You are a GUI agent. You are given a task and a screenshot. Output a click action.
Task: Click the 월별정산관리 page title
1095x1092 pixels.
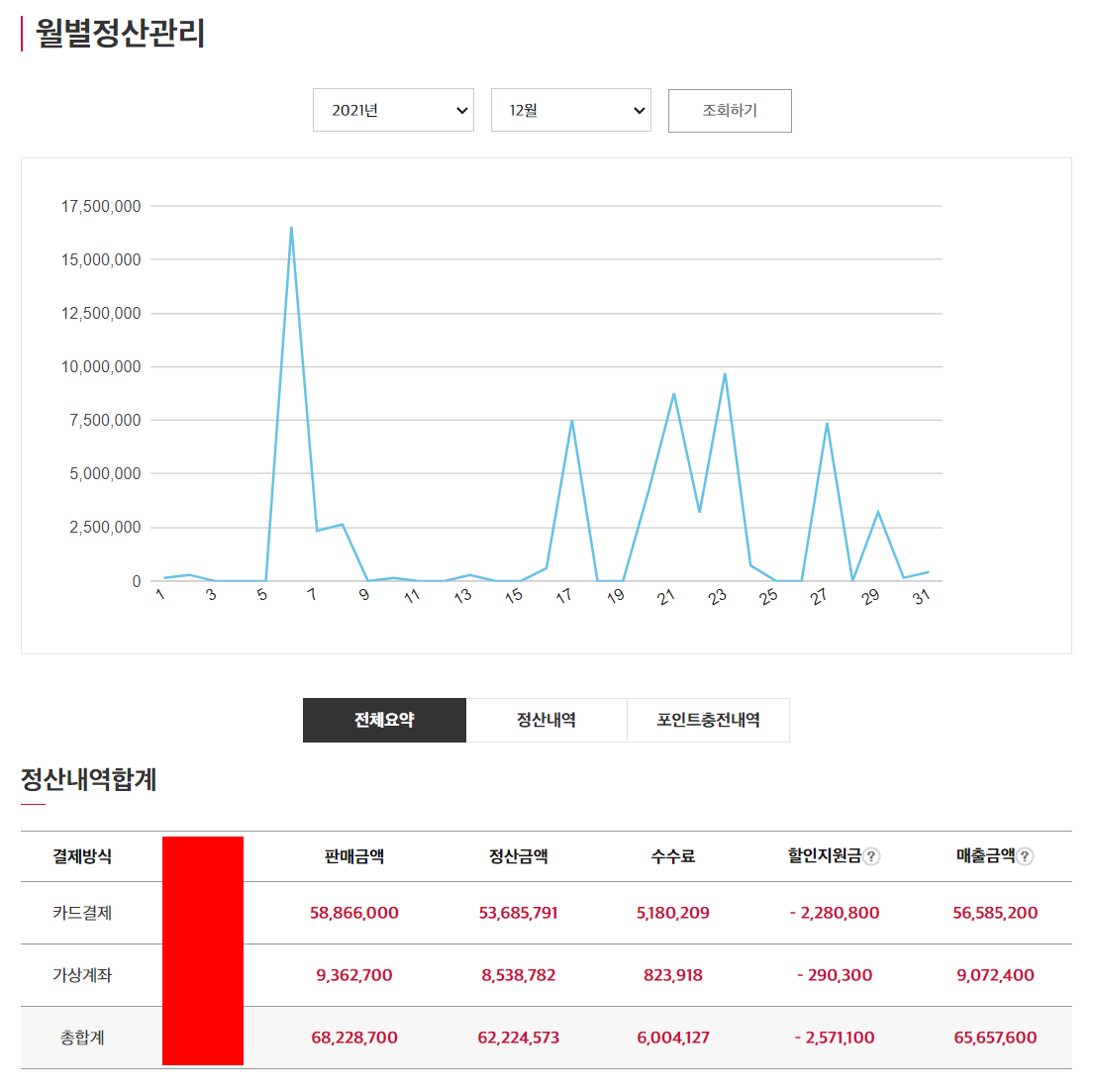120,33
